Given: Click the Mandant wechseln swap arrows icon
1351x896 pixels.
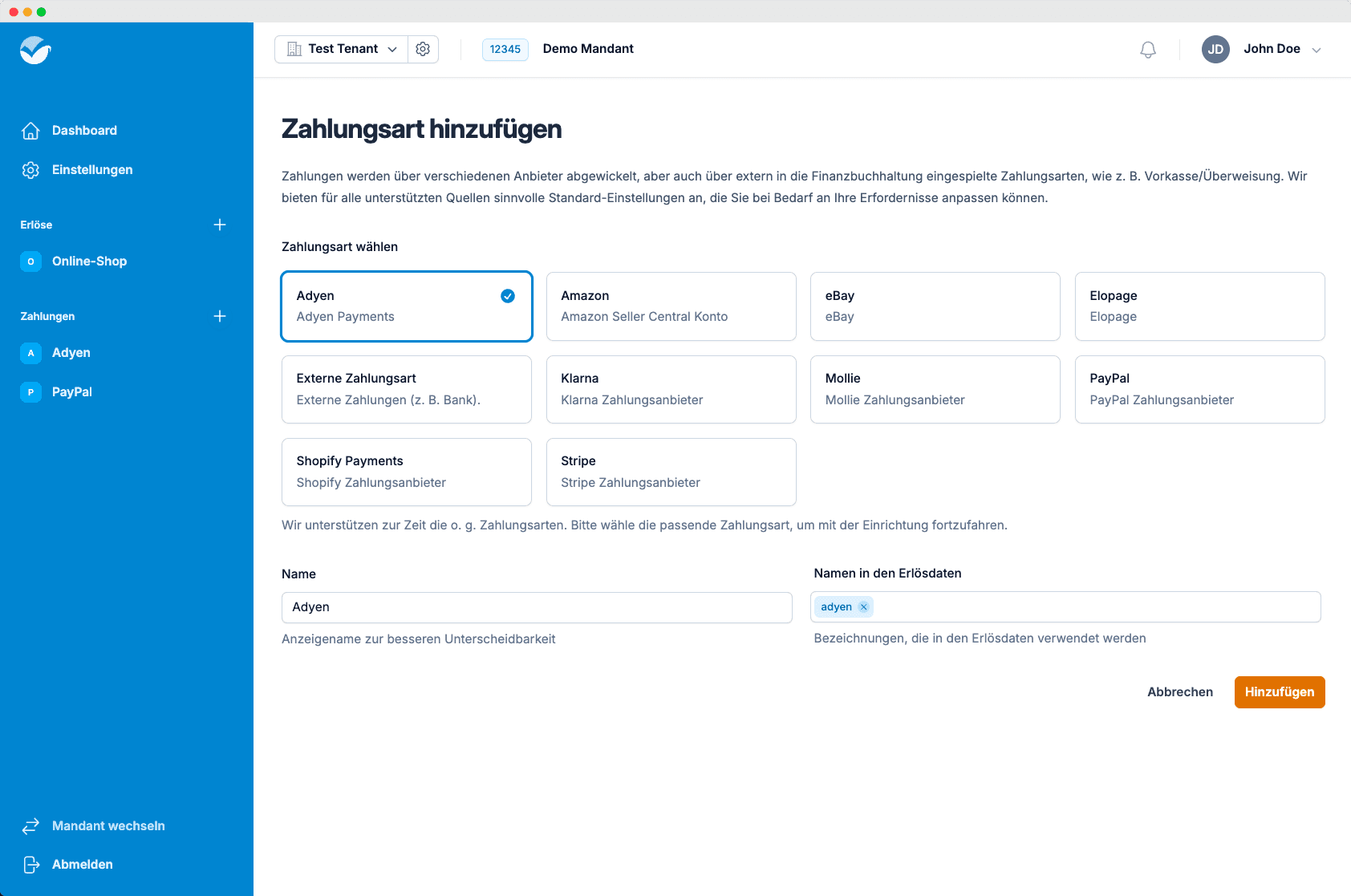Looking at the screenshot, I should click(30, 825).
